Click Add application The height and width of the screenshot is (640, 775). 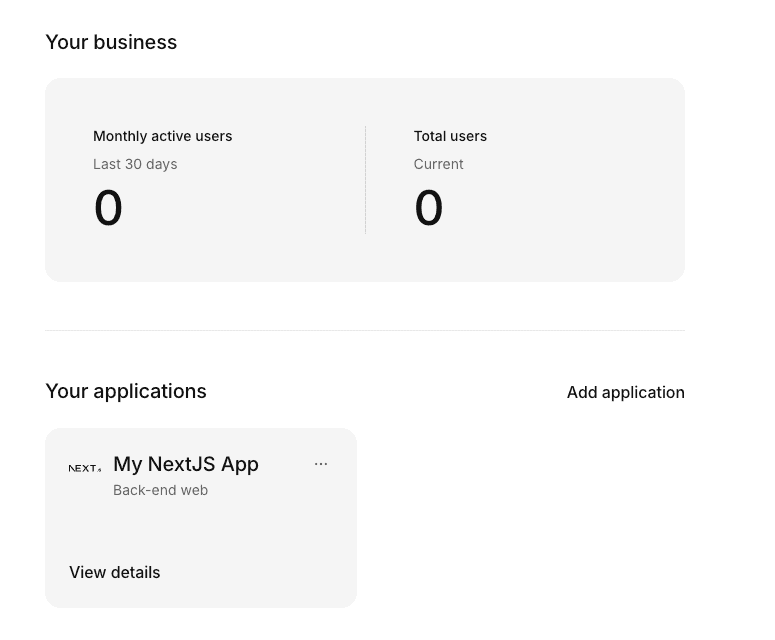click(625, 392)
